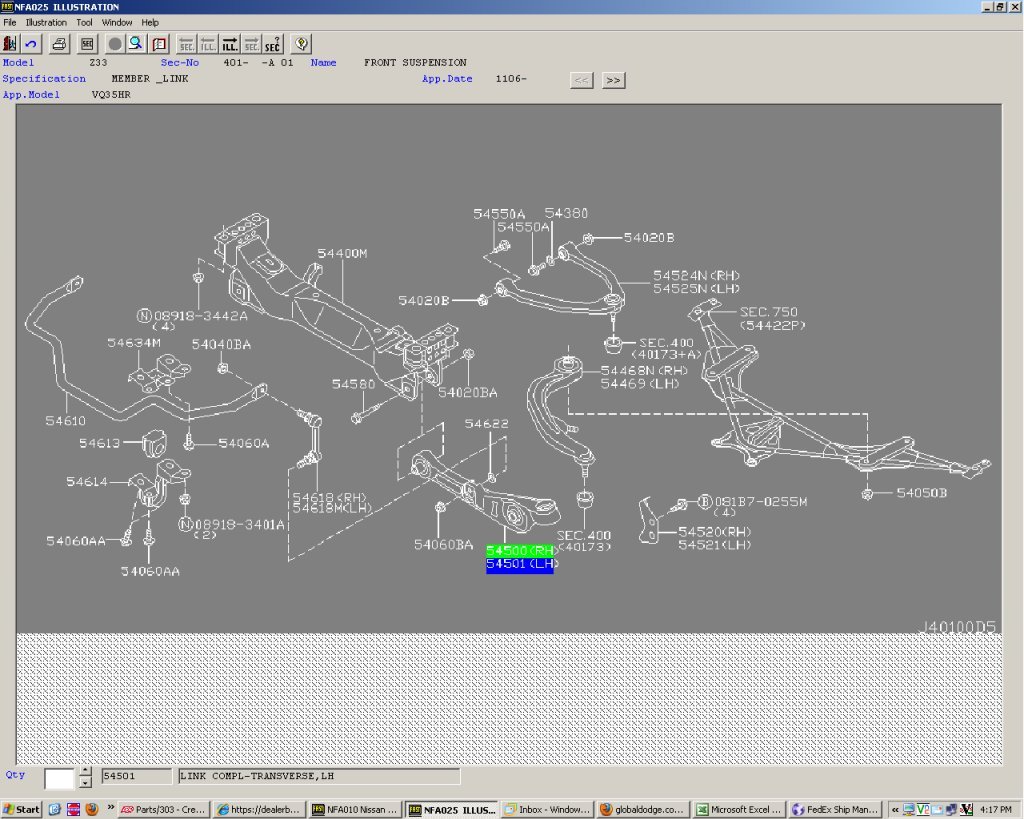Image resolution: width=1024 pixels, height=819 pixels.
Task: Open the Window menu
Action: (x=117, y=22)
